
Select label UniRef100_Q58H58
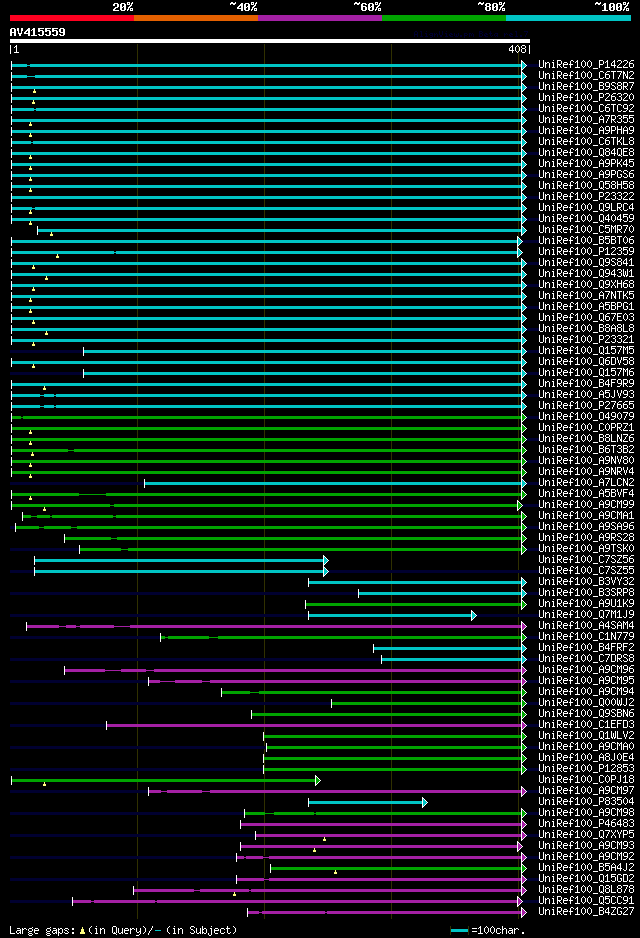coord(586,185)
